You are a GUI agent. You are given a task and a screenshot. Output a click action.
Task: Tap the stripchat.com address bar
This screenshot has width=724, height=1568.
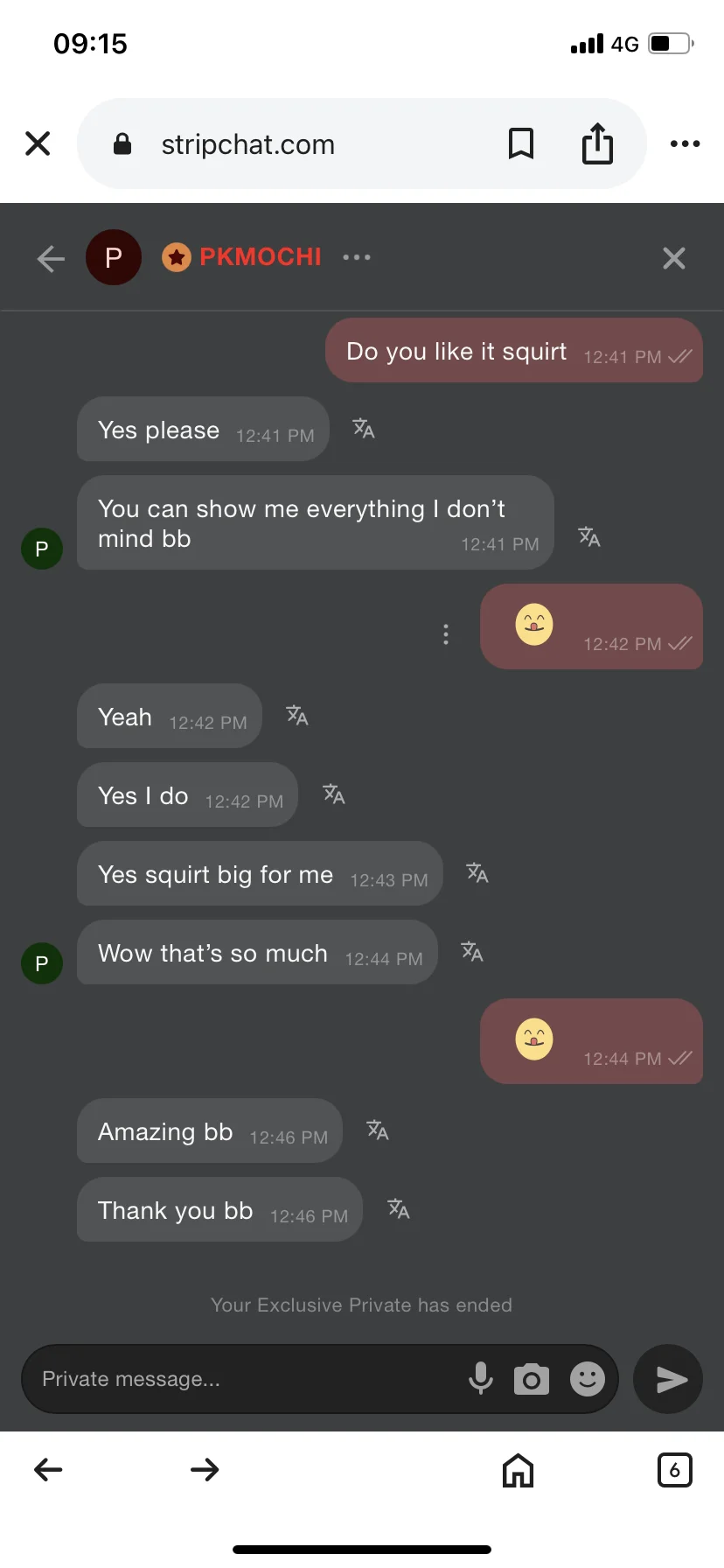click(289, 144)
